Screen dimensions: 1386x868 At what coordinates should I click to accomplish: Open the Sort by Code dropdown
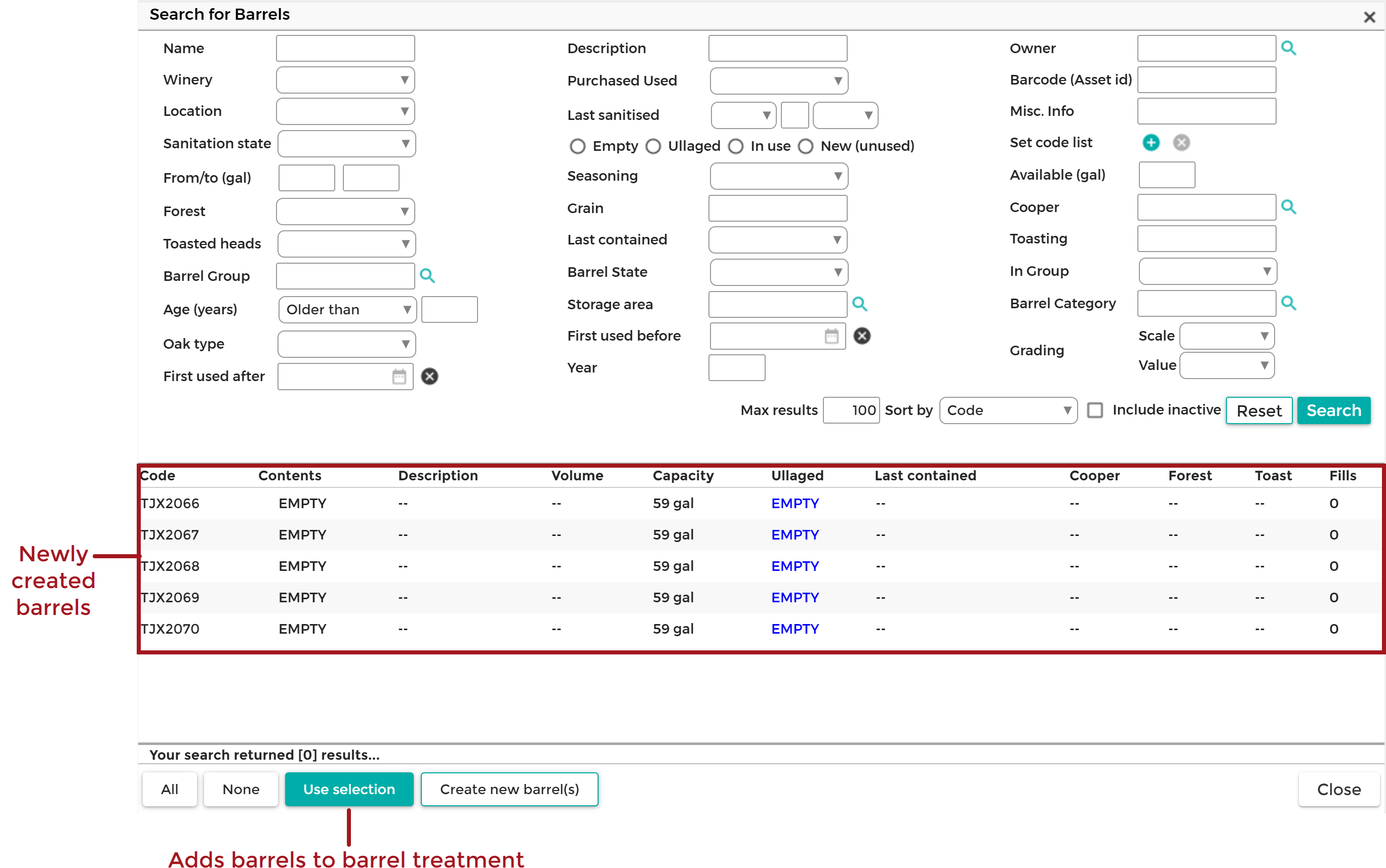click(x=1008, y=410)
